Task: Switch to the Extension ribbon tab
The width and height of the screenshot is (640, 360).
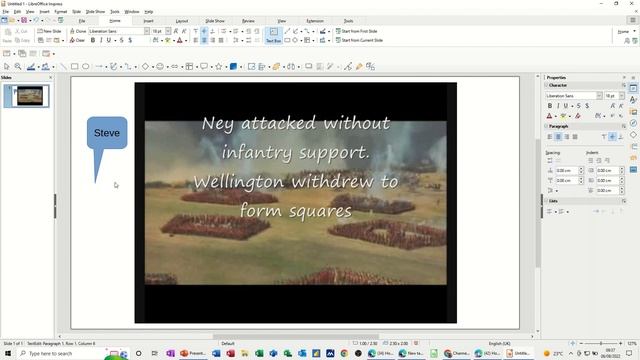Action: point(315,21)
